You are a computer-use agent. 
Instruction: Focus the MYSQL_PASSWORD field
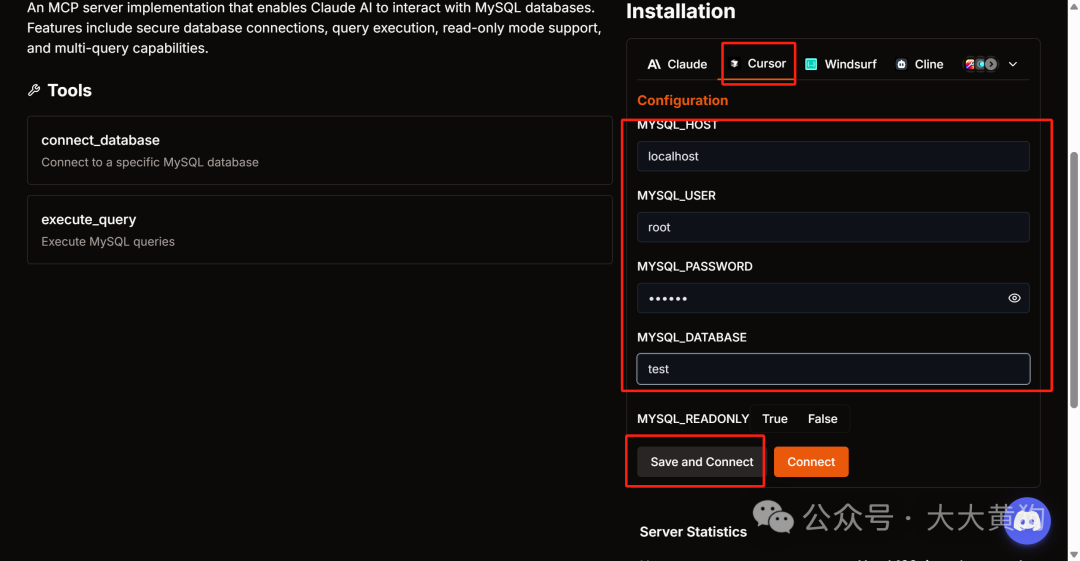point(833,298)
